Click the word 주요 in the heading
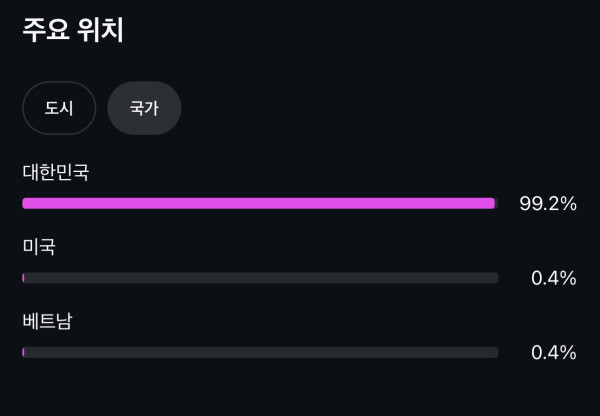Screen dimensions: 600x416 46,29
